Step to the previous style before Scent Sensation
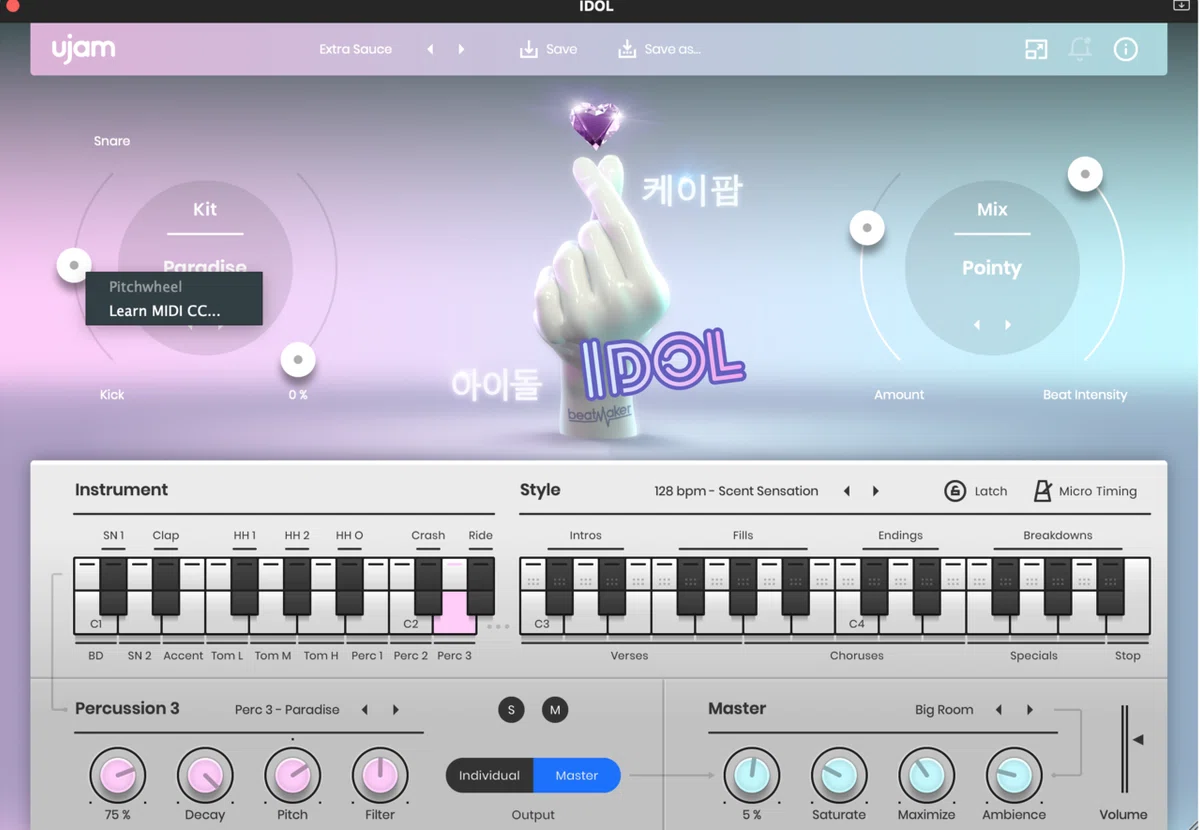 point(846,491)
